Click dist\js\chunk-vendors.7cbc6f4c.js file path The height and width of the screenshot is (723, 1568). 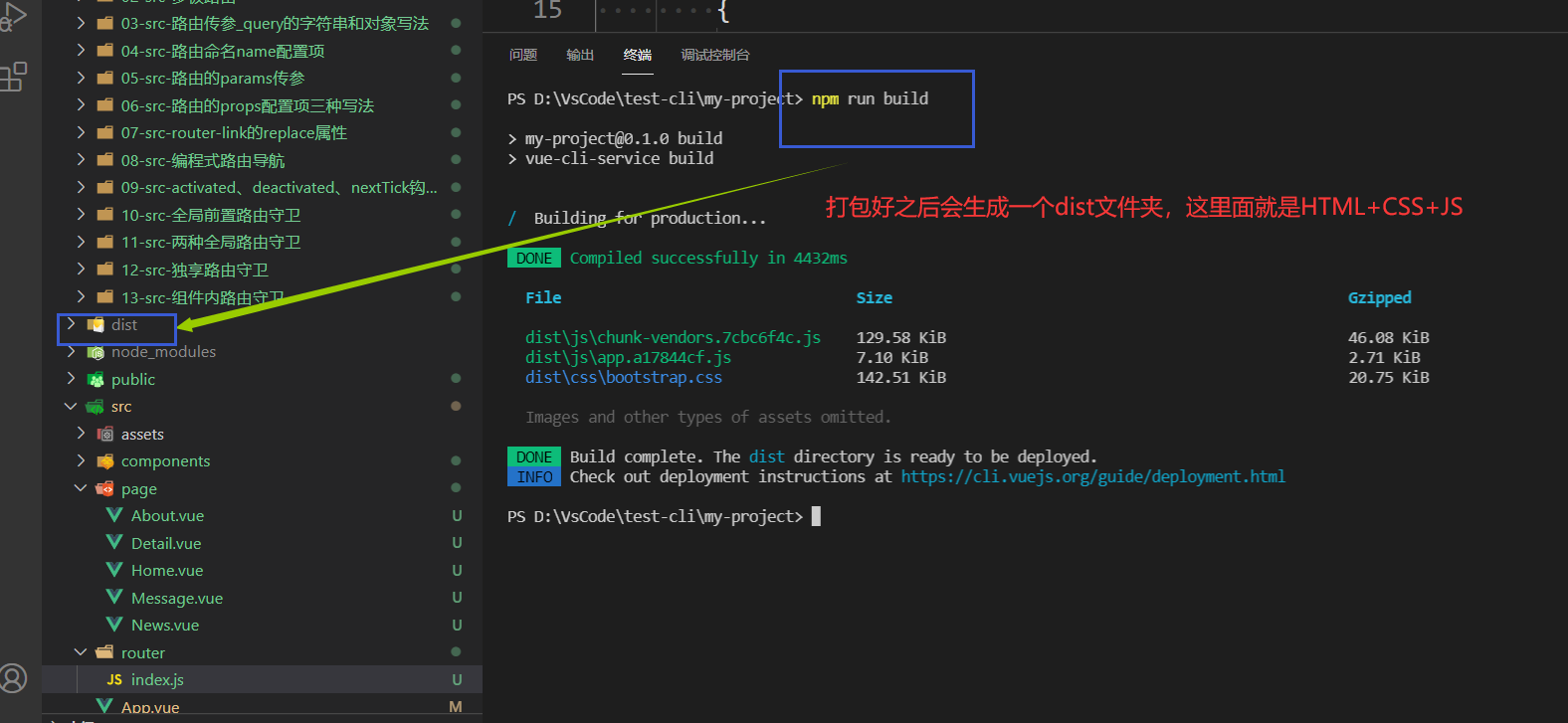pos(674,337)
